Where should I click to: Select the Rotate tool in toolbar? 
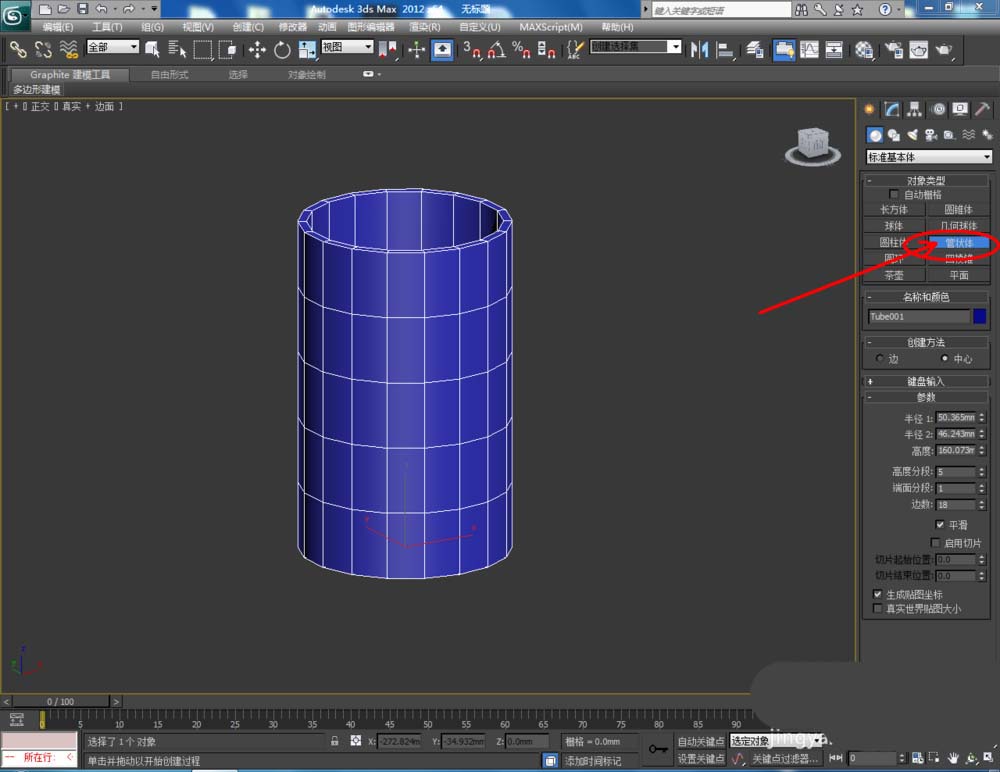click(282, 49)
